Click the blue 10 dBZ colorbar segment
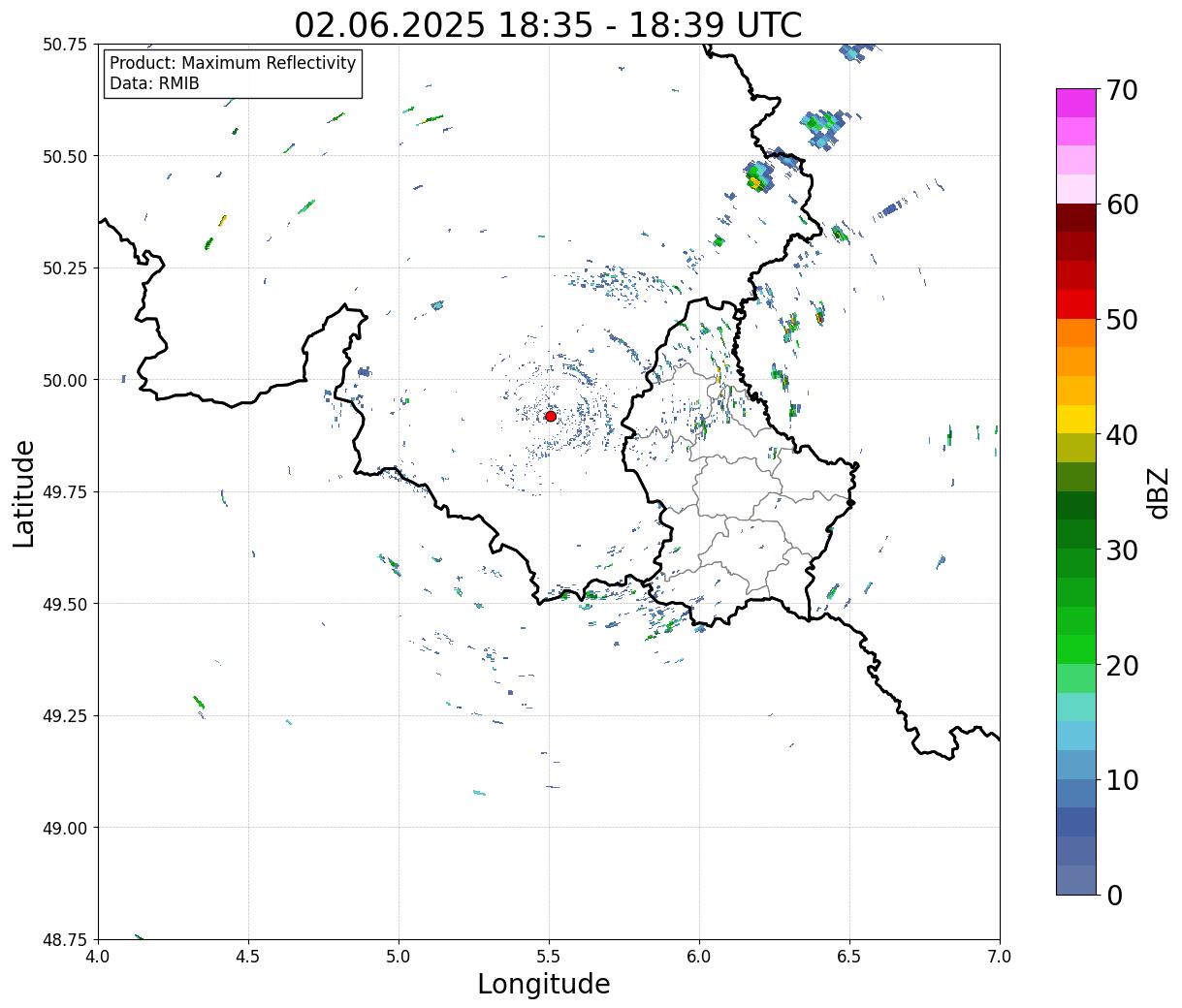The height and width of the screenshot is (1008, 1182). [1076, 765]
